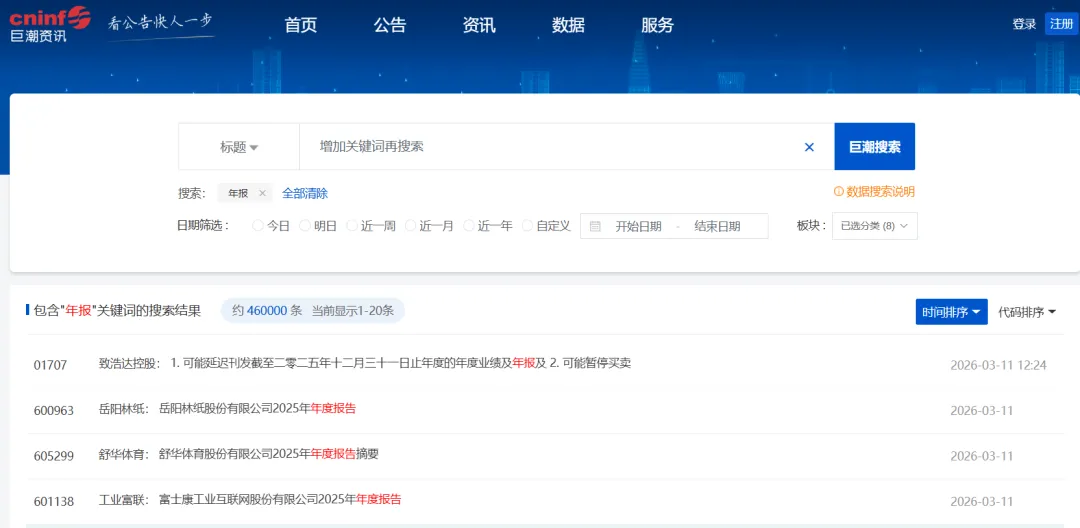Open the 代码排序 sort dropdown
1080x528 pixels.
(x=1027, y=312)
